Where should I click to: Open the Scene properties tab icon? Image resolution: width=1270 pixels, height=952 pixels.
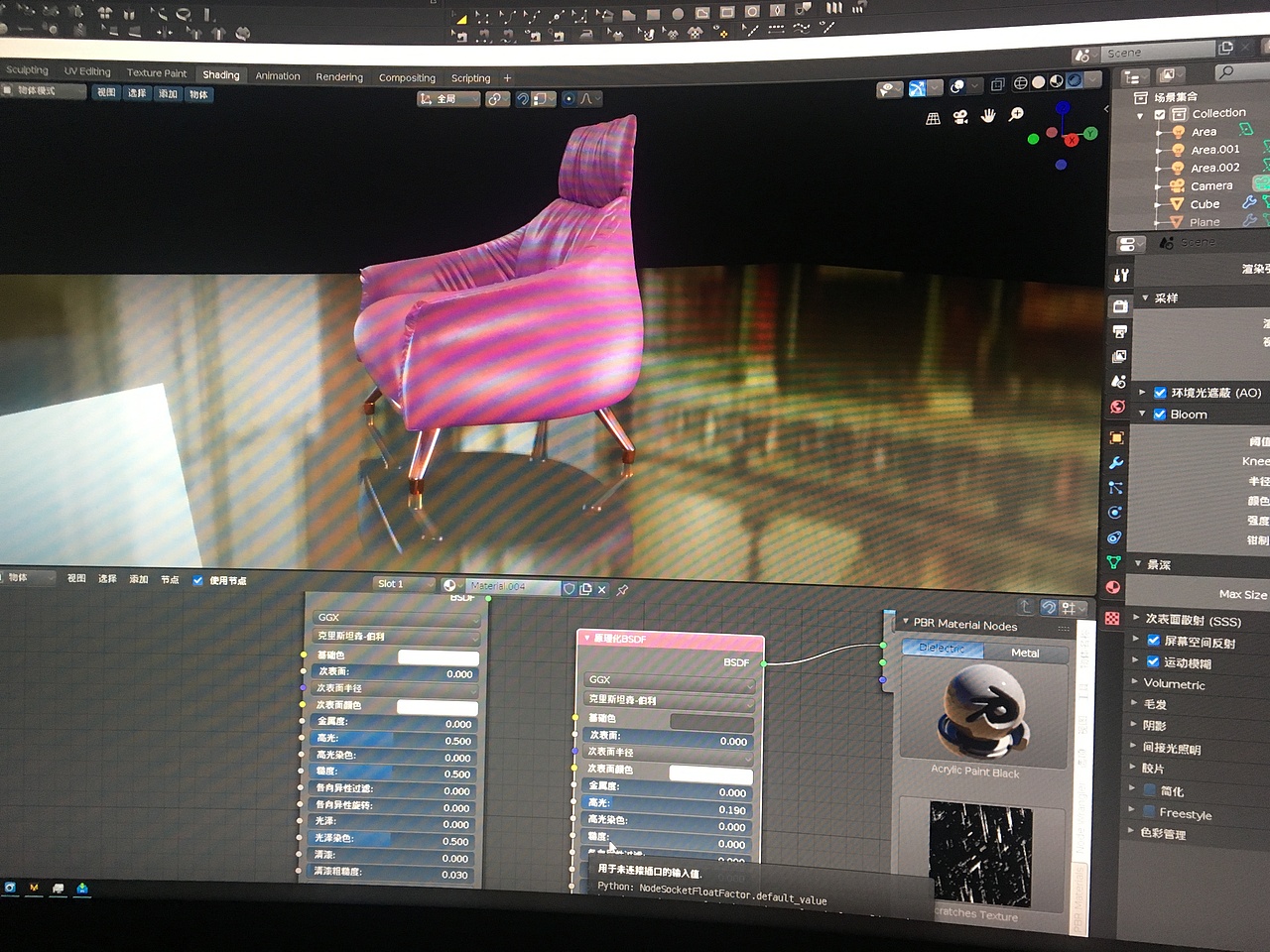(x=1118, y=381)
